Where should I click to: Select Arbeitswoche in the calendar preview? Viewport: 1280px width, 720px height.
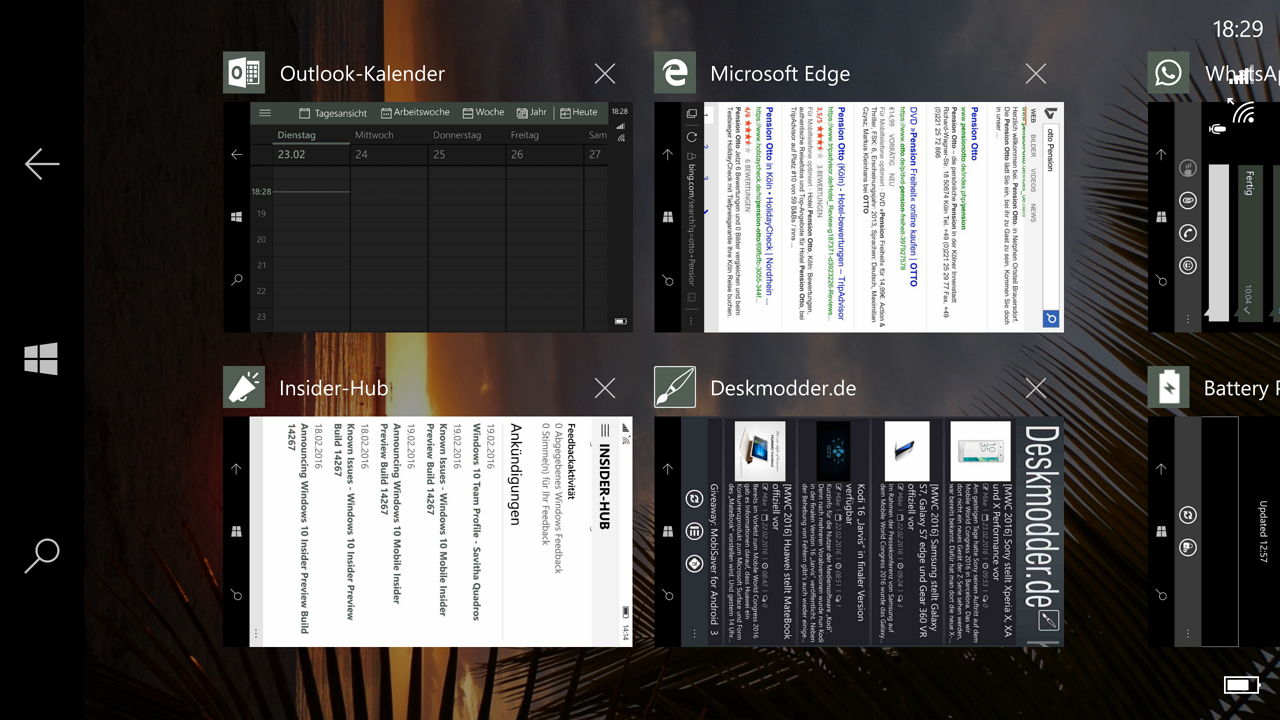point(415,112)
